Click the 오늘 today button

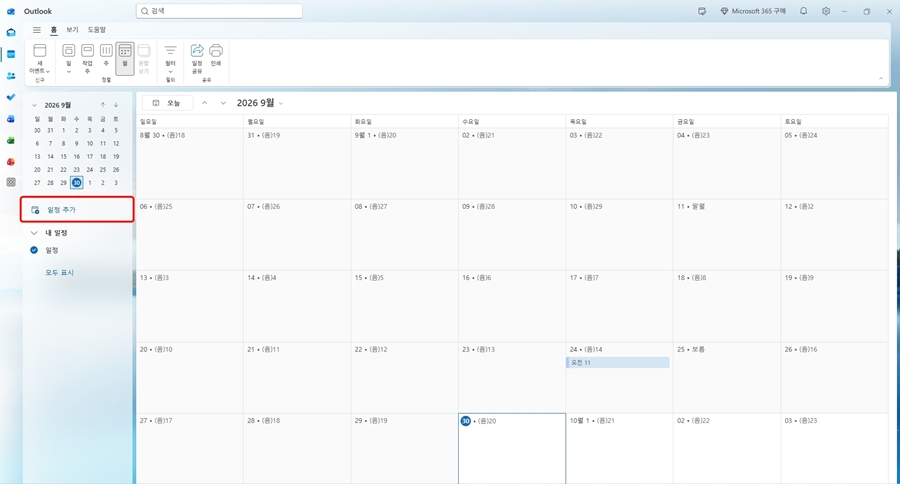[167, 103]
